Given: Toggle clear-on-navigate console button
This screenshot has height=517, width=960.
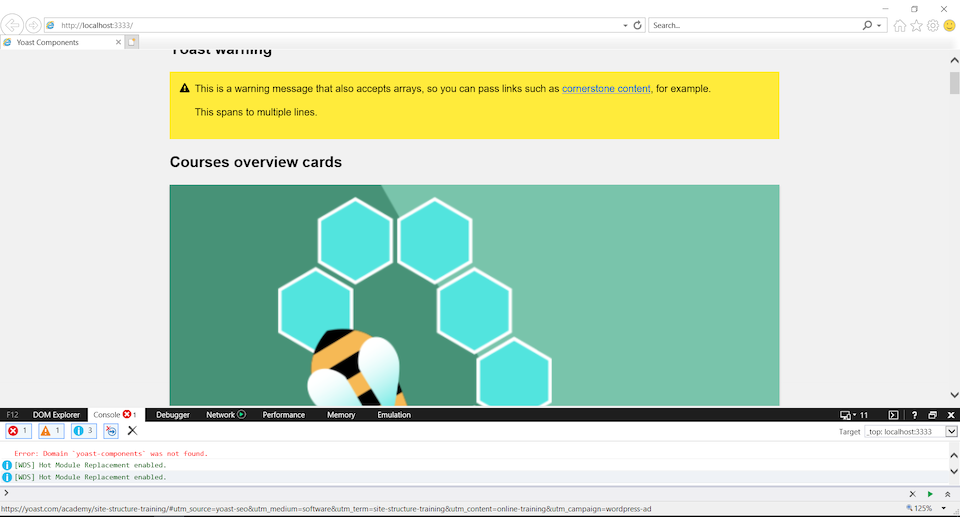Looking at the screenshot, I should coord(111,431).
